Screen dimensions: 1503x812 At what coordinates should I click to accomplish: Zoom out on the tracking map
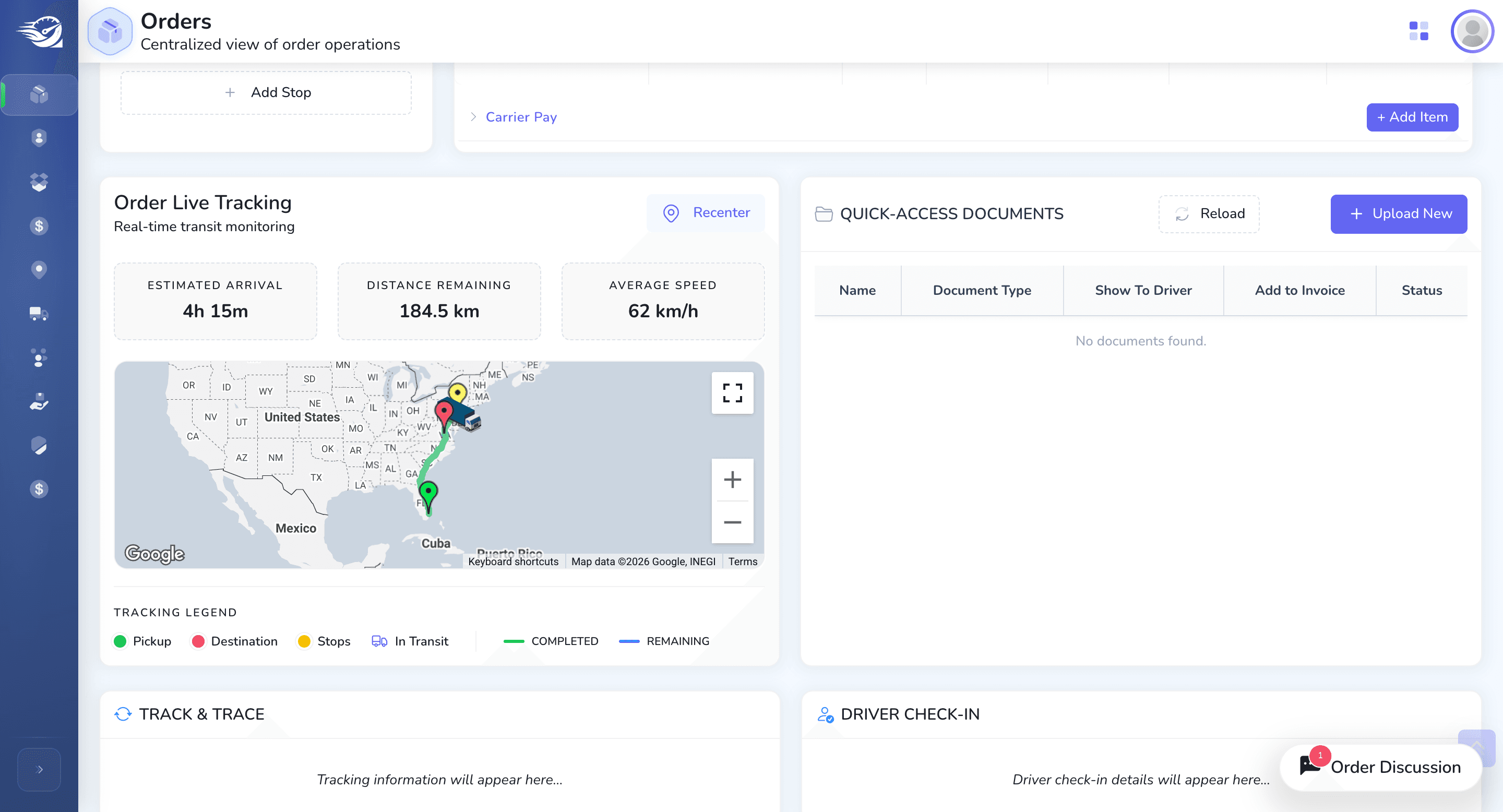pos(732,522)
